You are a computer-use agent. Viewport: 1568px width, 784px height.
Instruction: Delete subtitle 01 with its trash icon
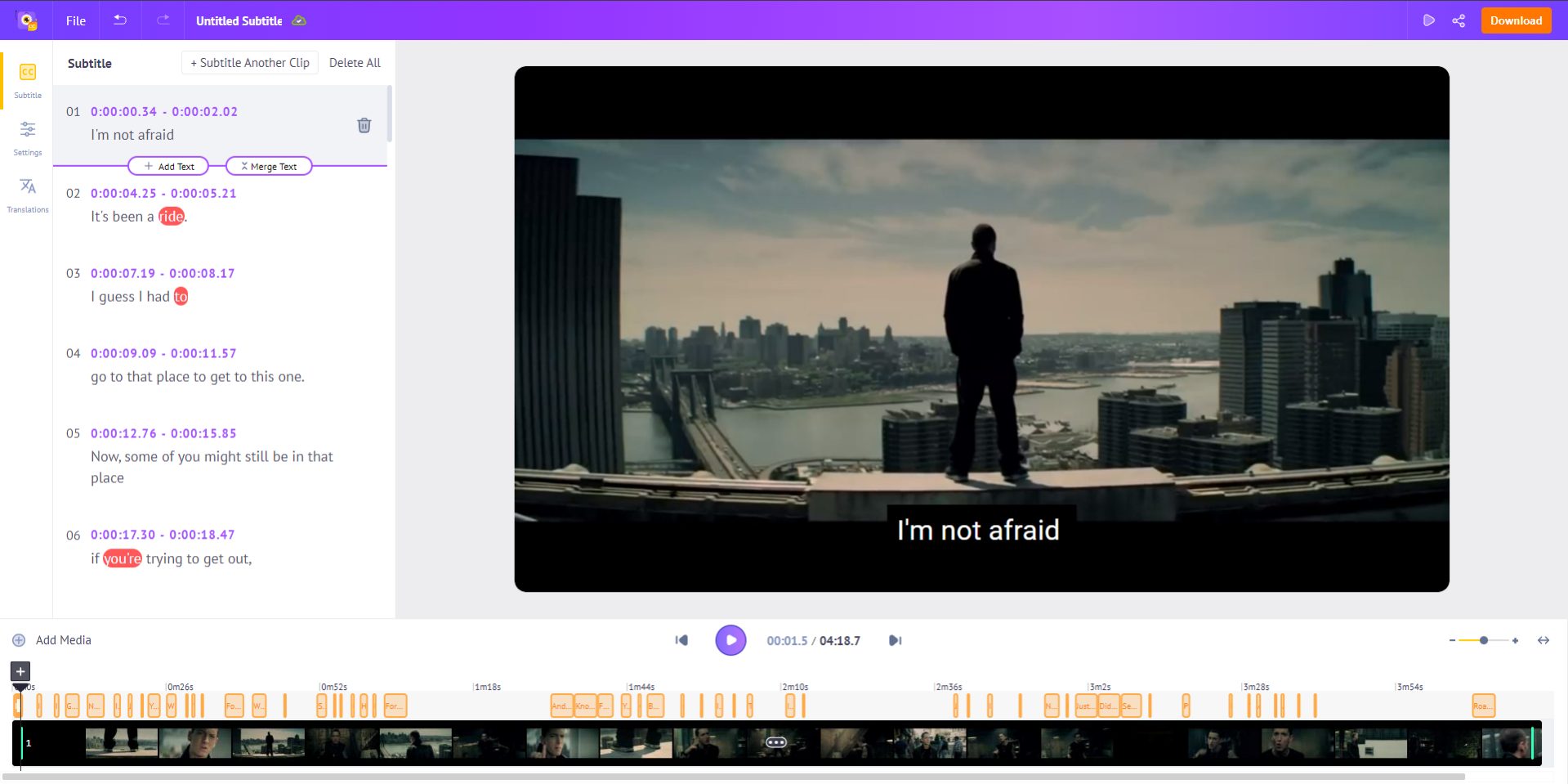point(364,125)
